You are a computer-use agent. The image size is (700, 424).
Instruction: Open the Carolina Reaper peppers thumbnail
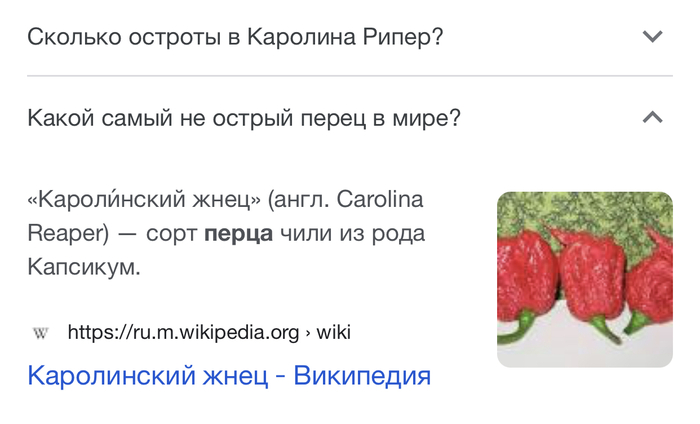click(x=584, y=279)
